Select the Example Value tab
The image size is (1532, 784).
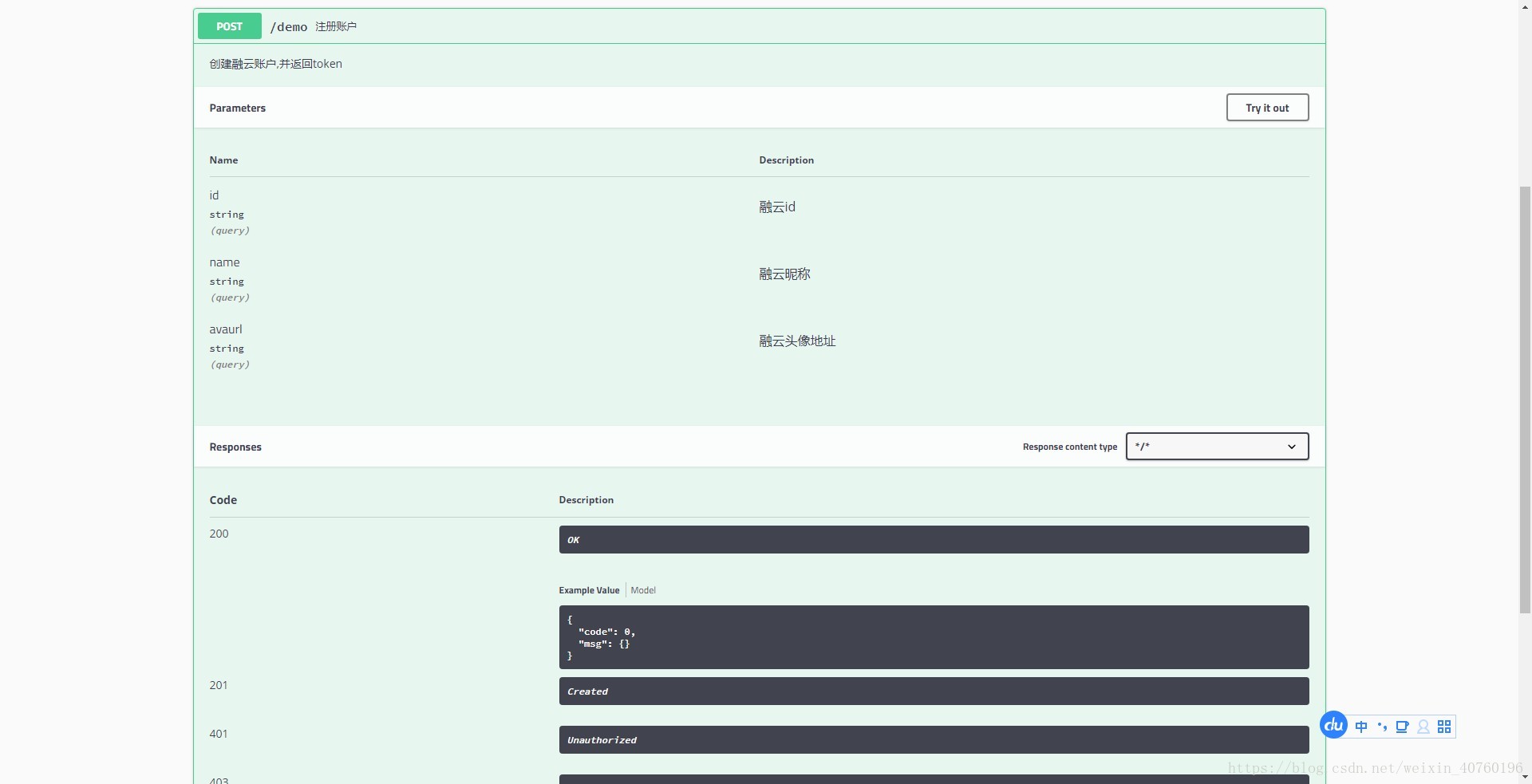tap(589, 590)
